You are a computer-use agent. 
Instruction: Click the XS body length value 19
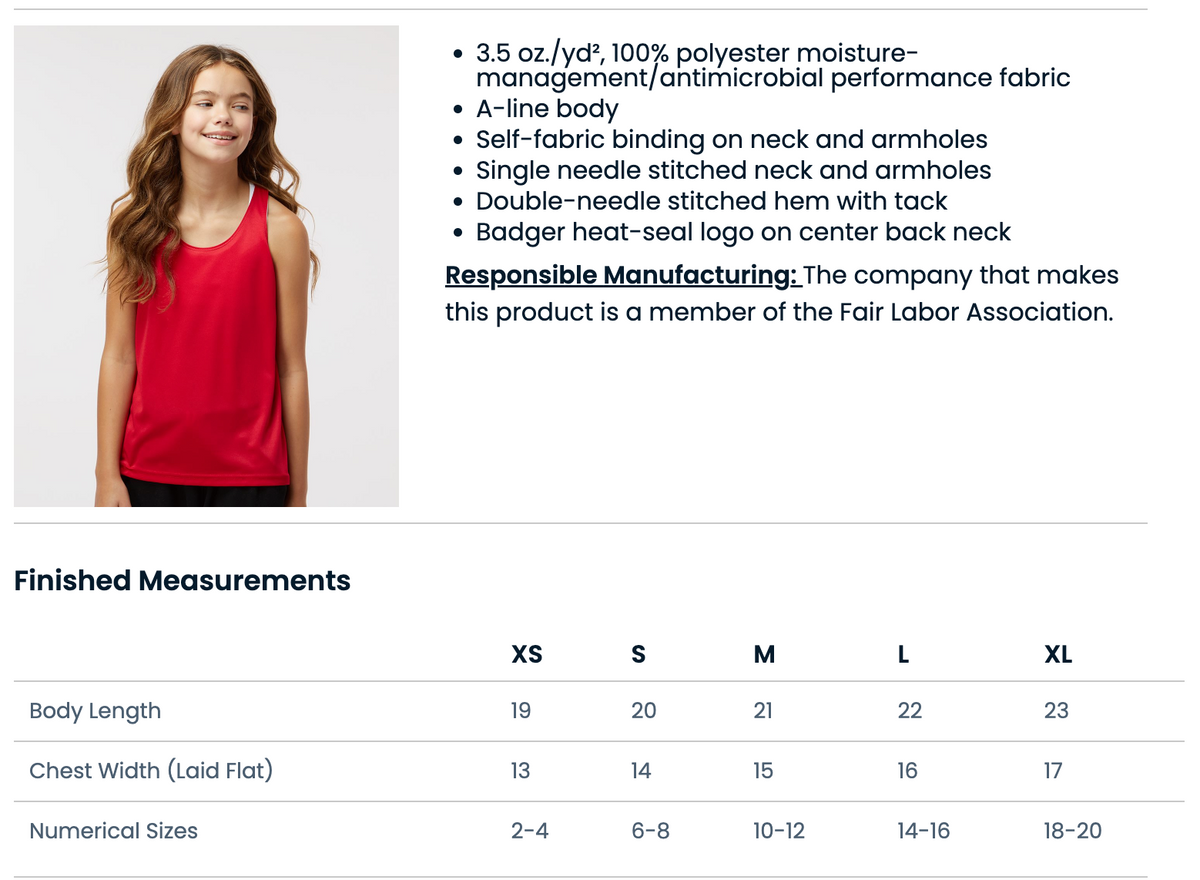click(521, 711)
